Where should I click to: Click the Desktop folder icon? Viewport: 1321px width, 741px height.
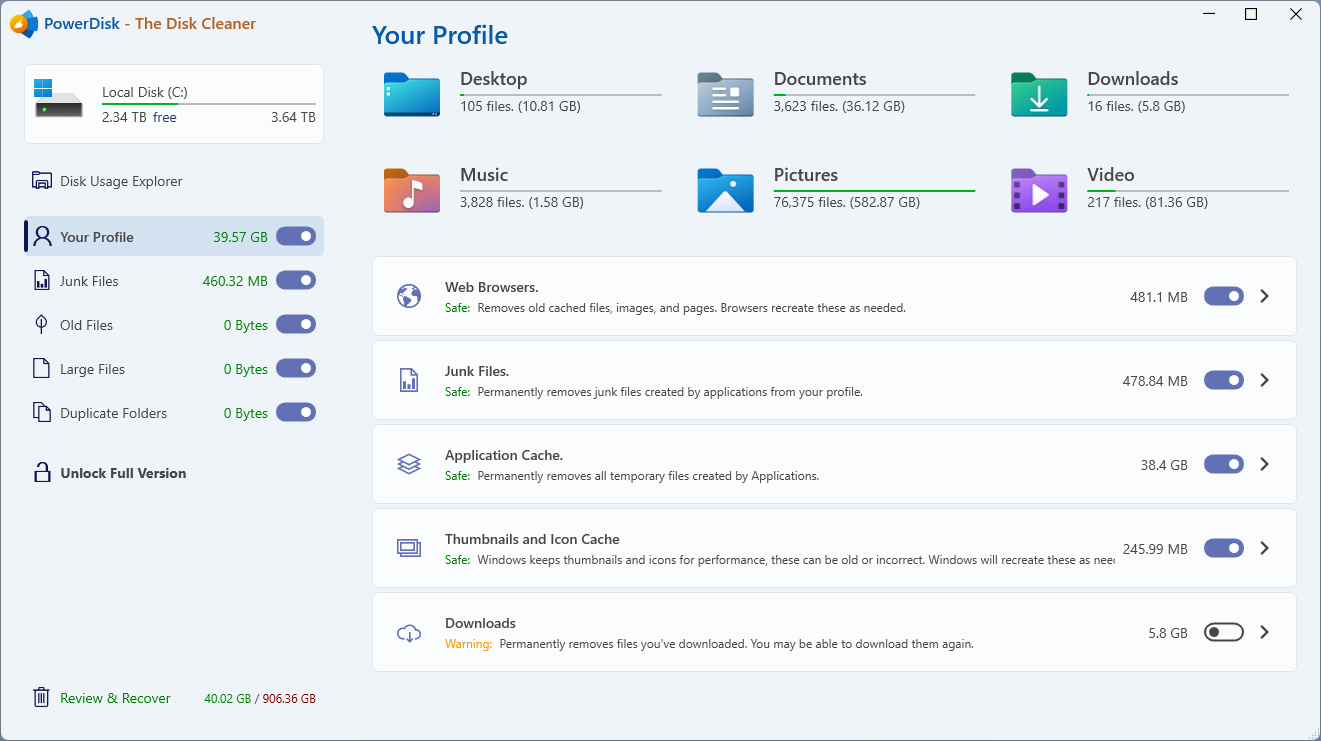(411, 95)
